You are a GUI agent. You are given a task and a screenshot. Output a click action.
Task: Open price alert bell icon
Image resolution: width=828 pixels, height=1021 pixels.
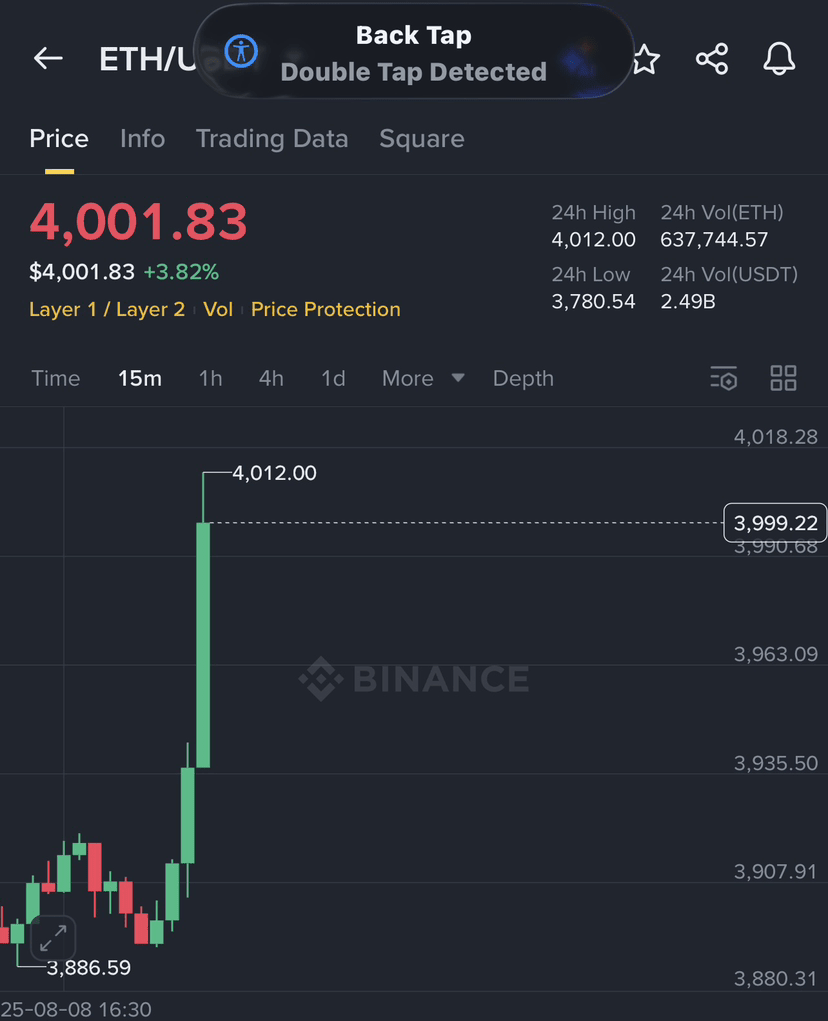(x=779, y=59)
